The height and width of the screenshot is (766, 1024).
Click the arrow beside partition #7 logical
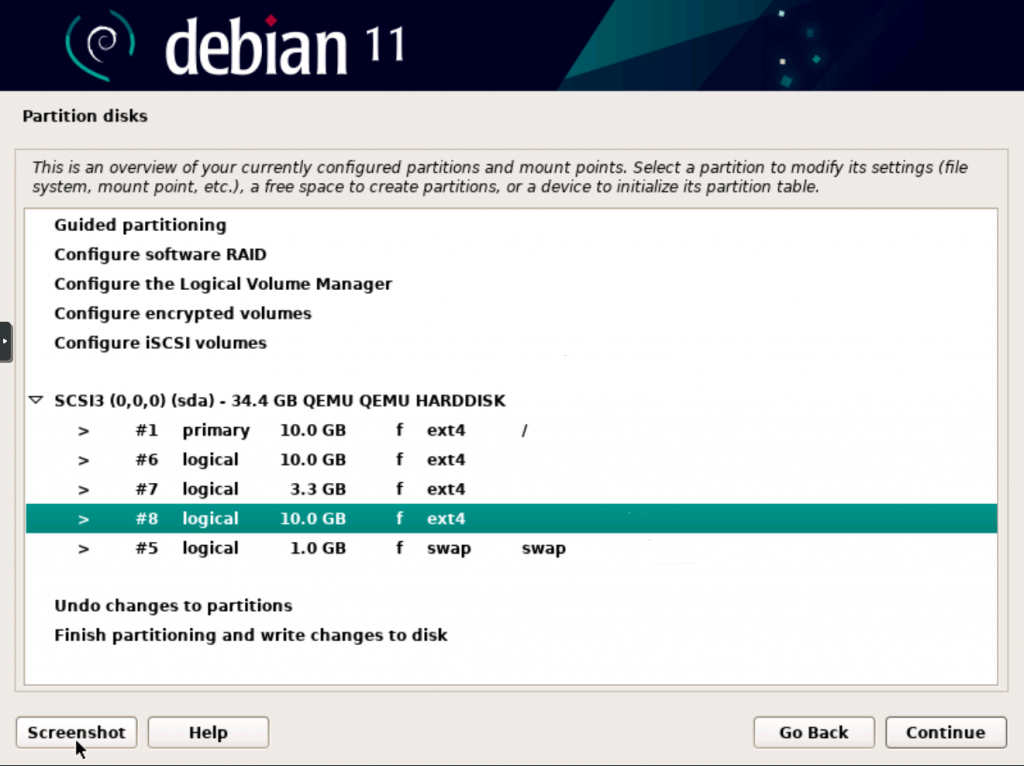point(84,490)
